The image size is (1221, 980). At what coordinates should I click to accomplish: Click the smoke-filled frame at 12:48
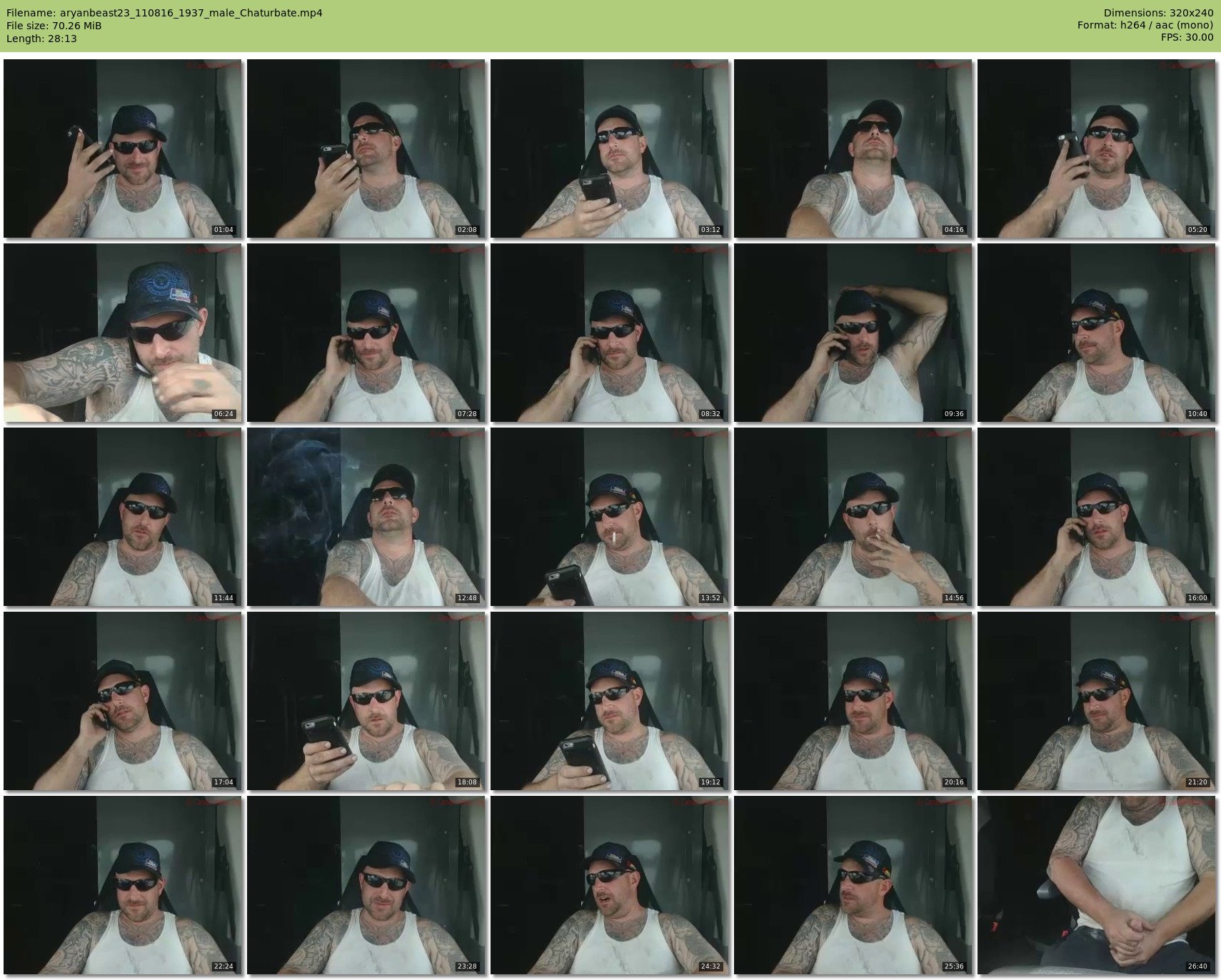(366, 517)
